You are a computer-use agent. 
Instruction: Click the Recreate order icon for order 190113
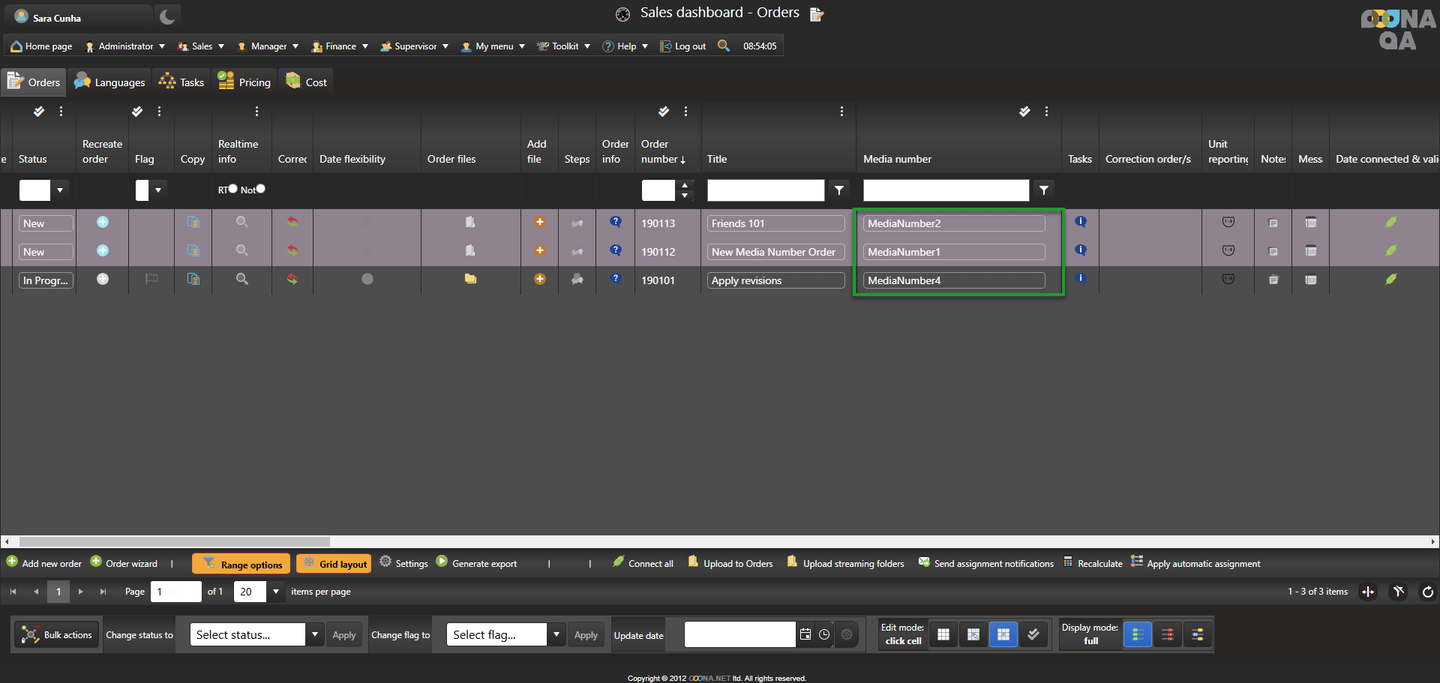tap(102, 222)
